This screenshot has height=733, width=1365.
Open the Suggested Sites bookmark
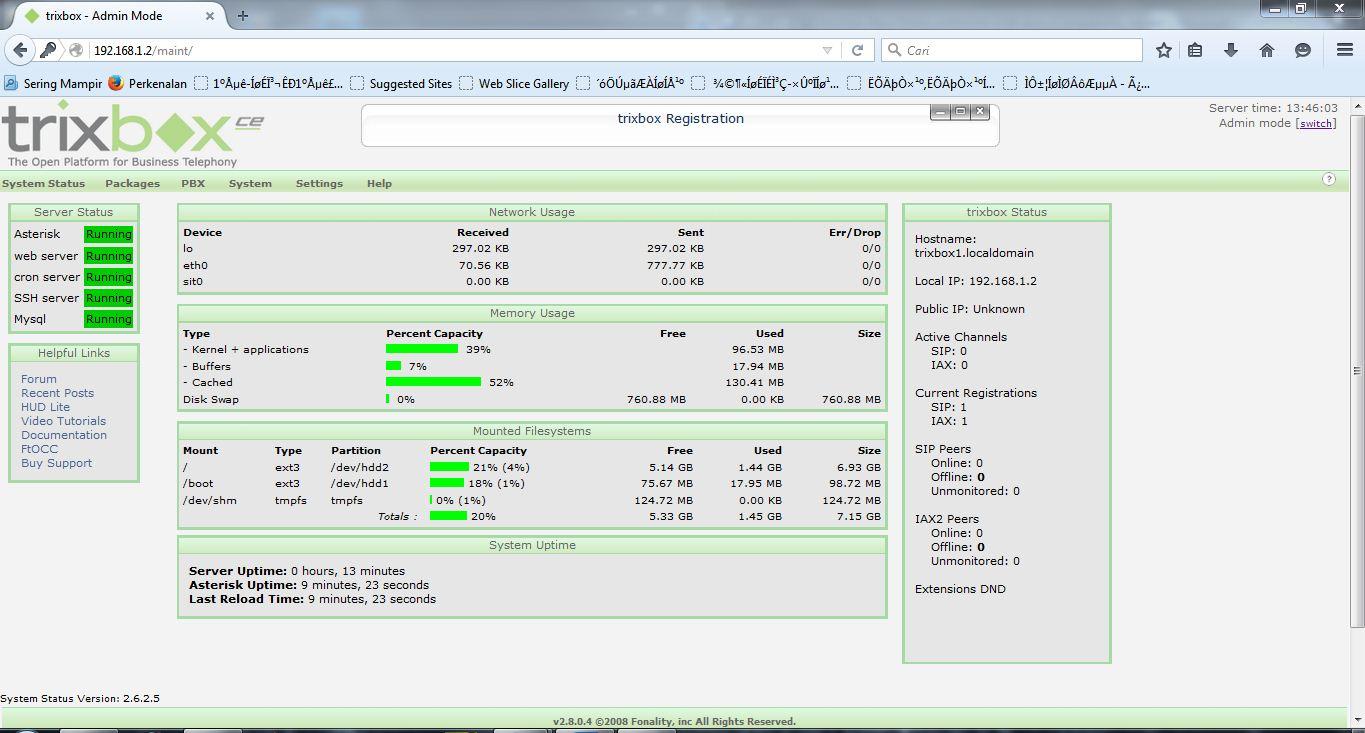pos(401,84)
